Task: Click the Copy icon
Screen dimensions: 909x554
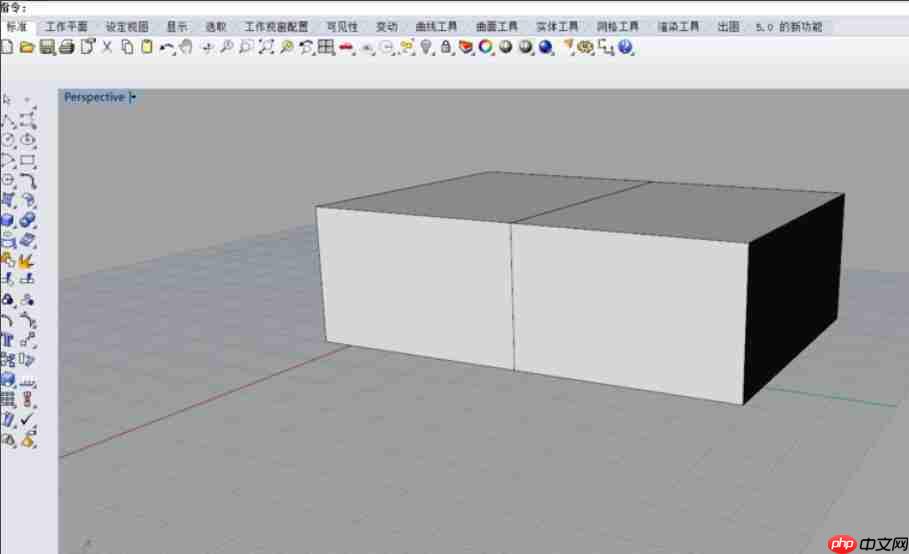Action: [127, 47]
